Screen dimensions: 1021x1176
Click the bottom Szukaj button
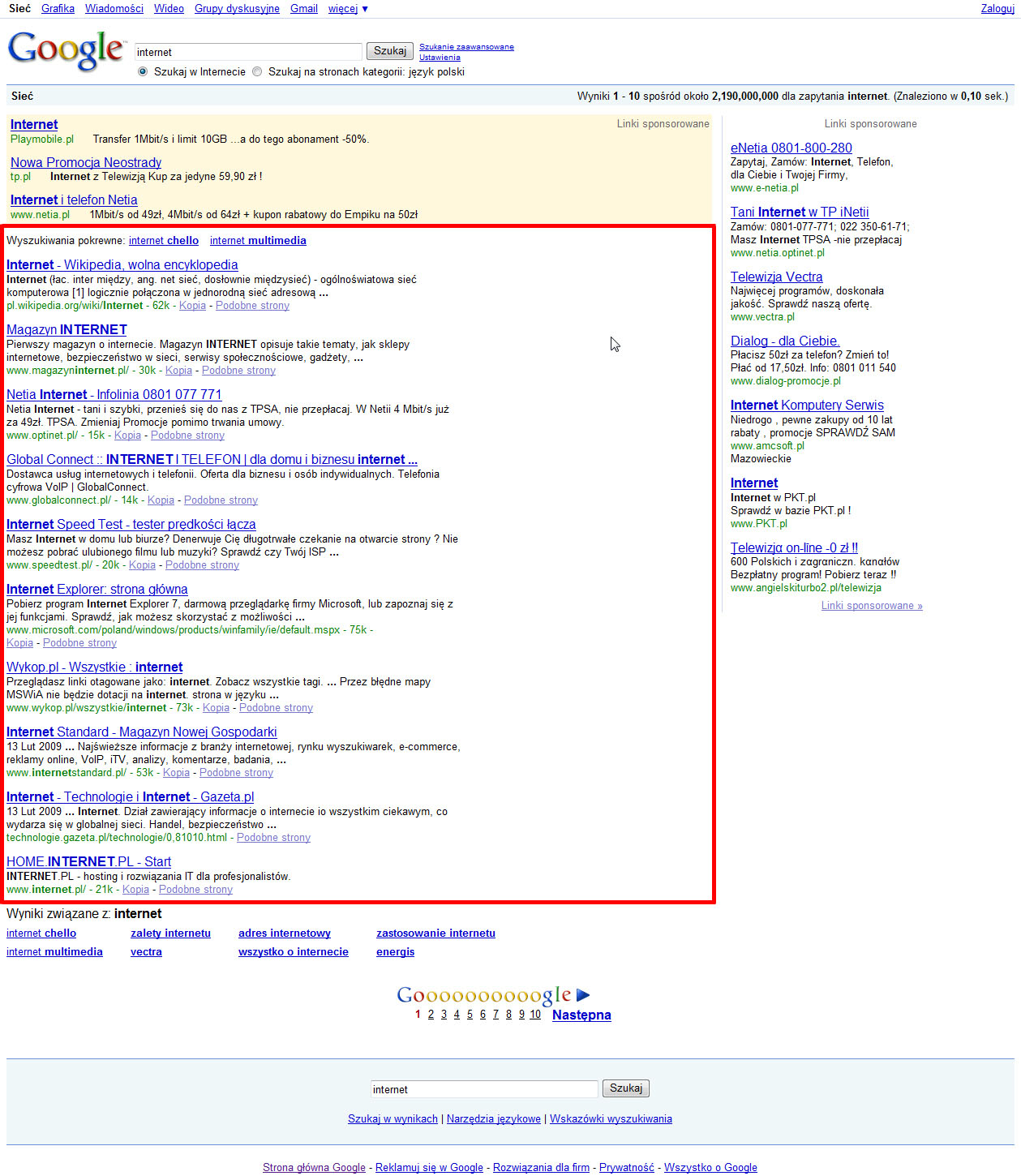(x=626, y=1088)
